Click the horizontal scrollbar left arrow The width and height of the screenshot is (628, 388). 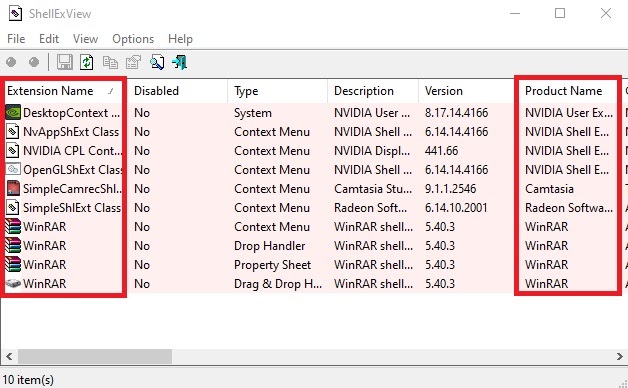tap(9, 356)
